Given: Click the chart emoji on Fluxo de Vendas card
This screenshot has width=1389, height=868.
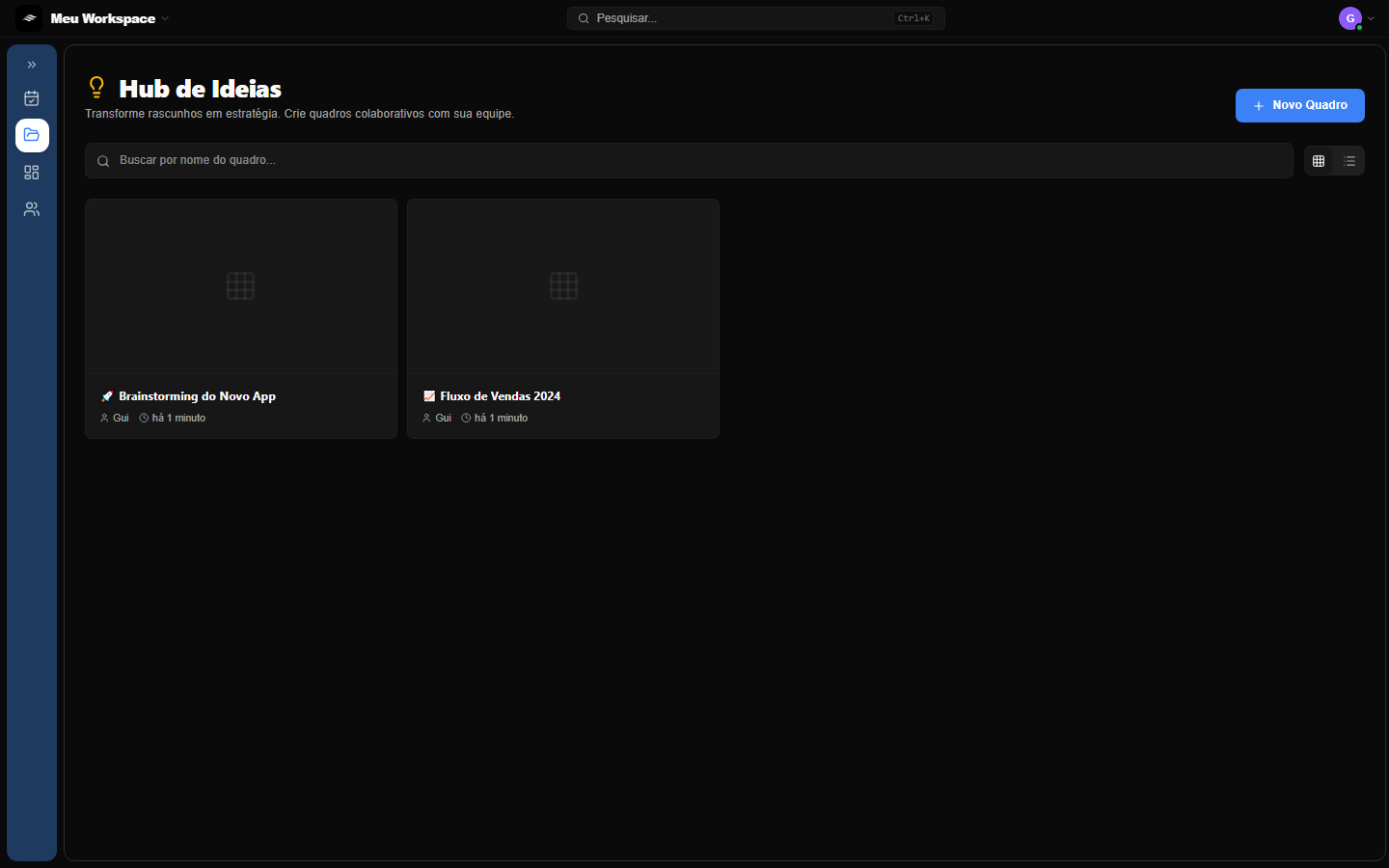Looking at the screenshot, I should (x=429, y=396).
